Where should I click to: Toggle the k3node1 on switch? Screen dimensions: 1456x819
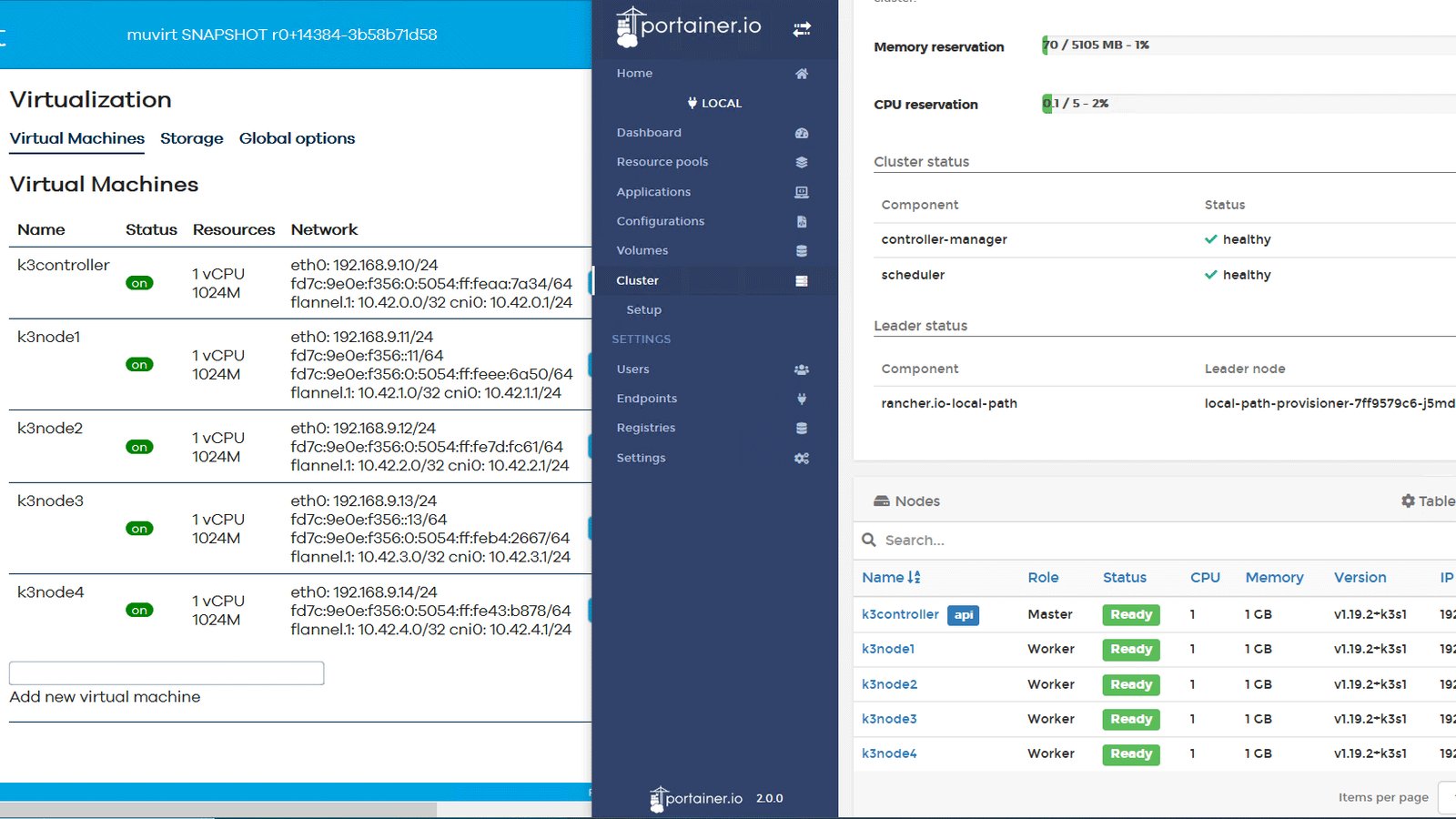pyautogui.click(x=139, y=365)
